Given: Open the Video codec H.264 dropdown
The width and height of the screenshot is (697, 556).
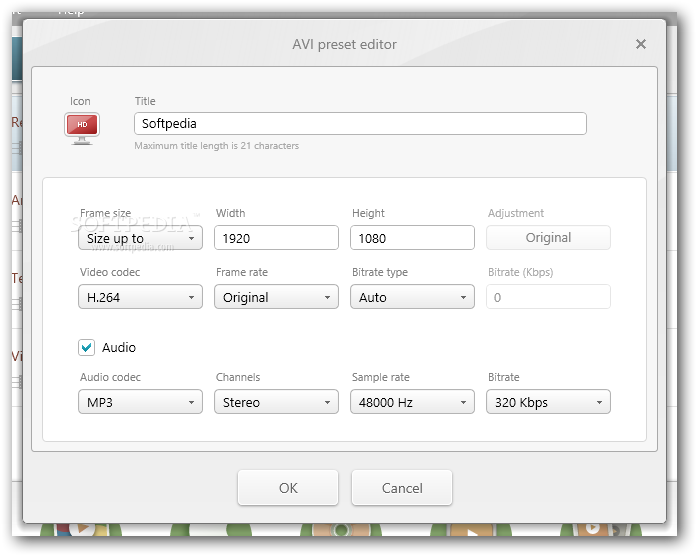Looking at the screenshot, I should coord(140,297).
